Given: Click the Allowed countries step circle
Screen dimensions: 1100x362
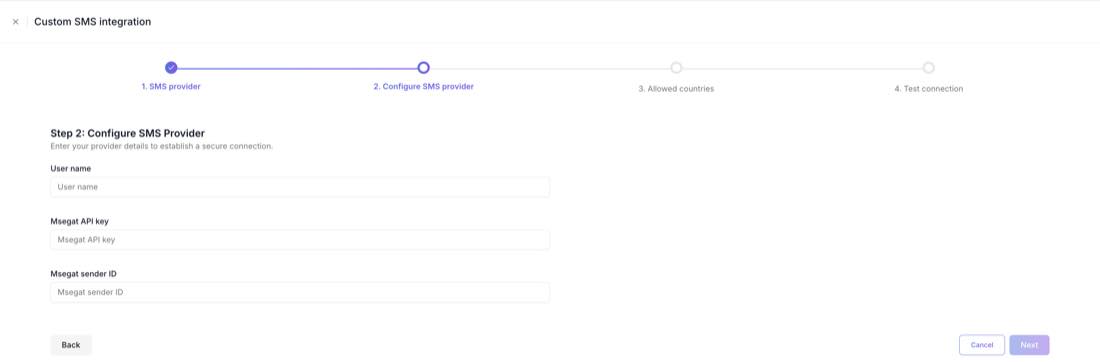Looking at the screenshot, I should pos(676,68).
